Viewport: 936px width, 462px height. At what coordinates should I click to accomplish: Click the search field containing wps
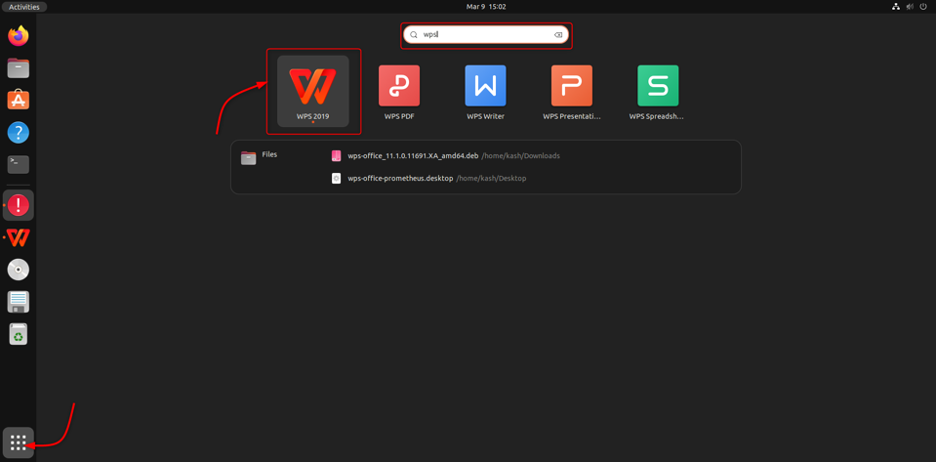486,35
